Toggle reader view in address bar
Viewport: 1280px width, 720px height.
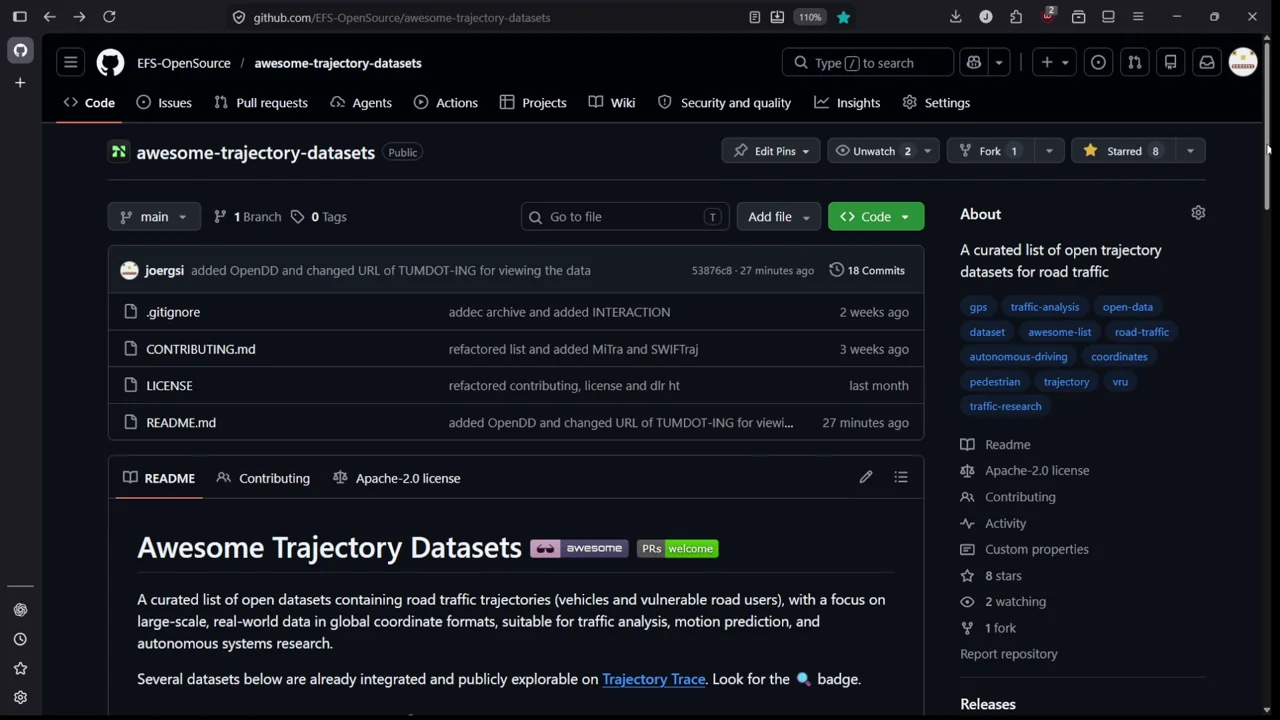[x=755, y=17]
